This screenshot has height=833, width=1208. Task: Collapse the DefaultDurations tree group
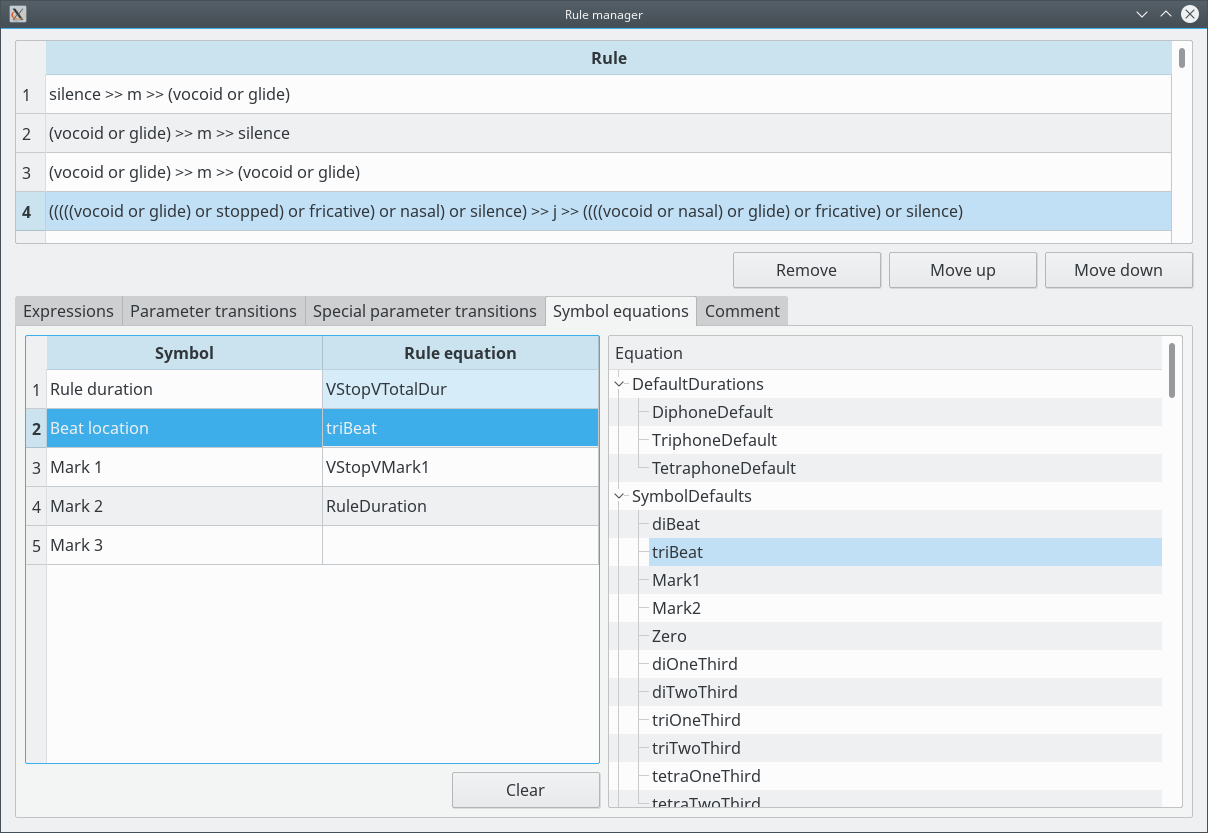tap(620, 384)
